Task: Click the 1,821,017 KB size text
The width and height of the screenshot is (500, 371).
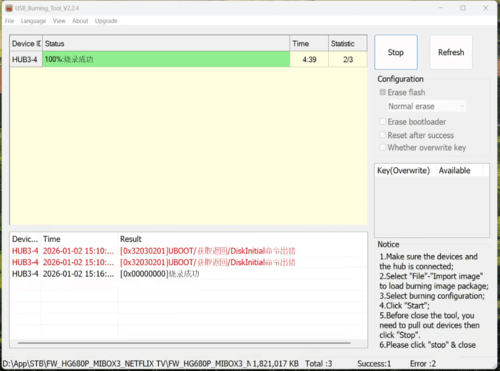Action: click(x=275, y=363)
